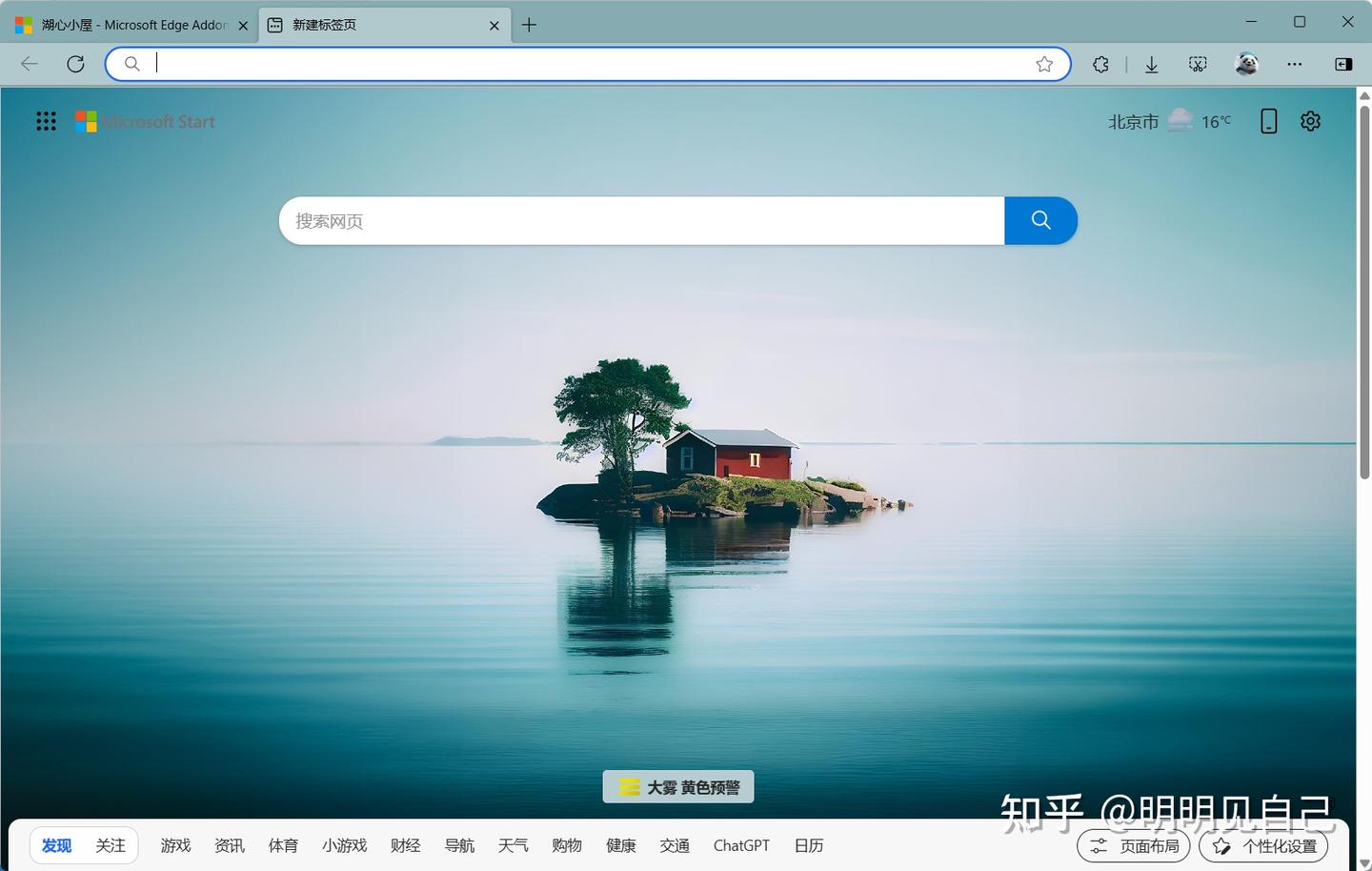Click the mobile phone icon near the weather
1372x871 pixels.
point(1268,121)
